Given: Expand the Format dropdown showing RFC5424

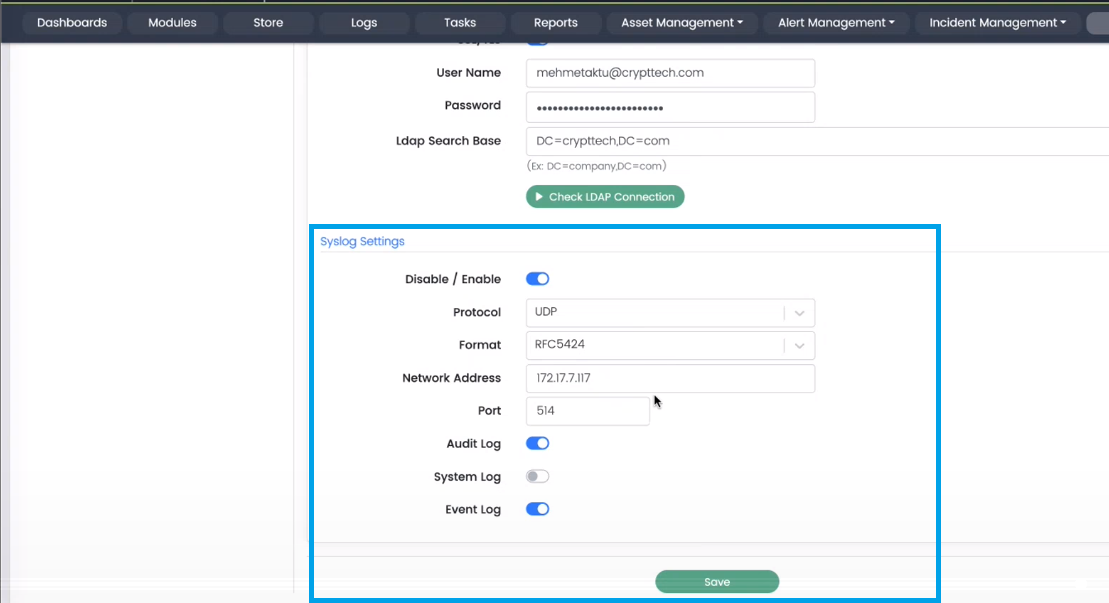Looking at the screenshot, I should [x=669, y=345].
